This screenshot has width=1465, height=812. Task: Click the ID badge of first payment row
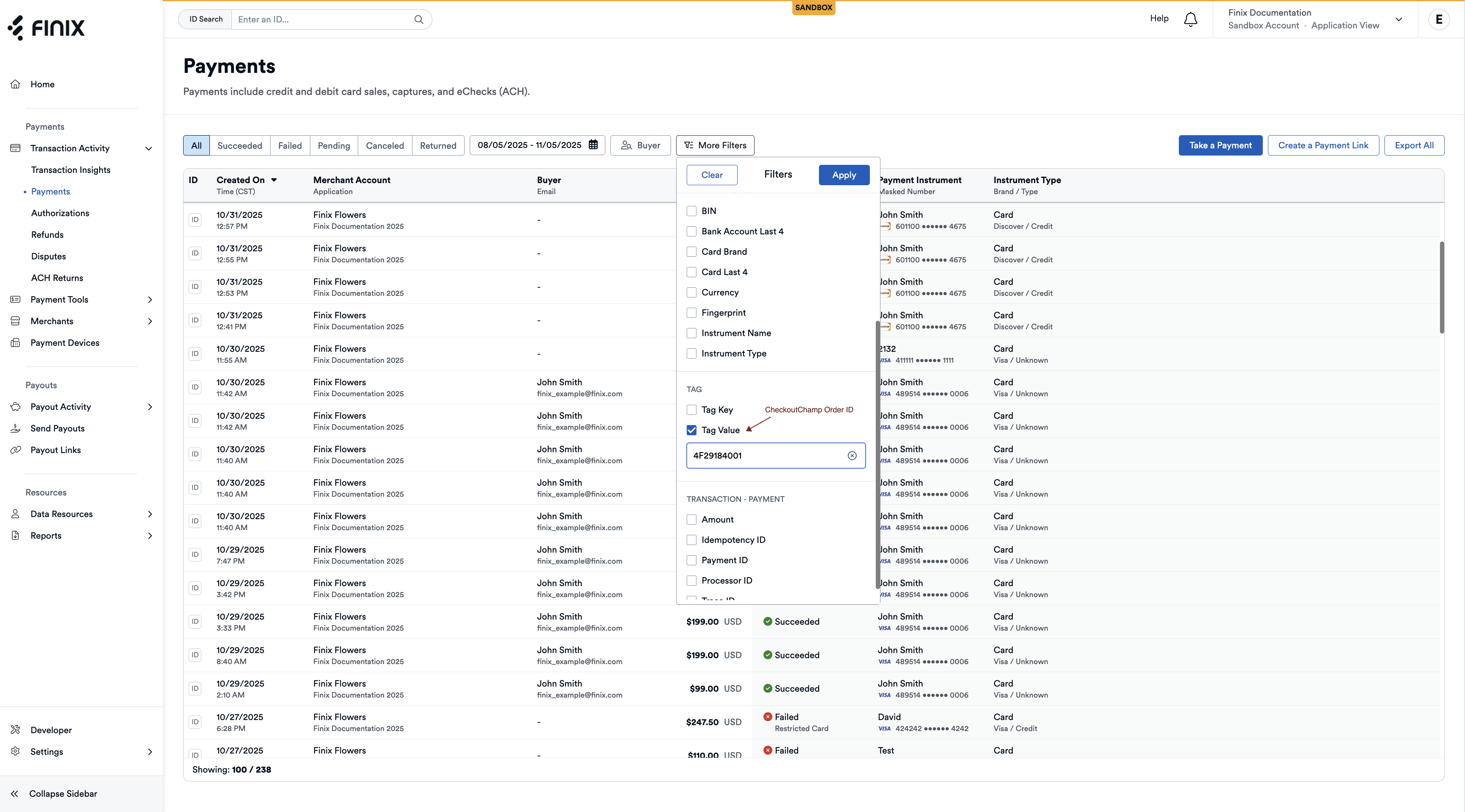195,220
